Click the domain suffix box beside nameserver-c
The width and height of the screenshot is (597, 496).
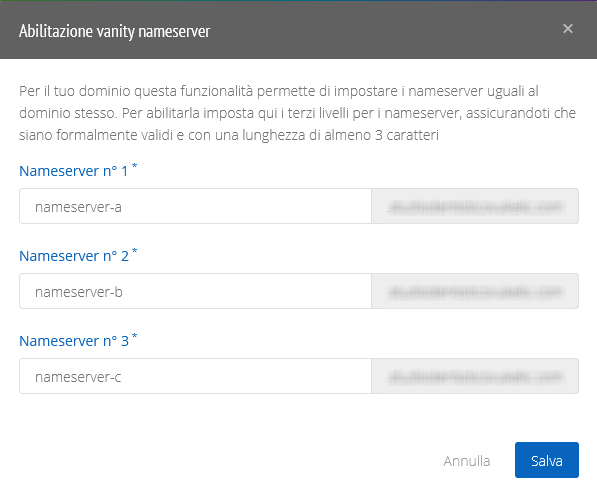(x=475, y=376)
